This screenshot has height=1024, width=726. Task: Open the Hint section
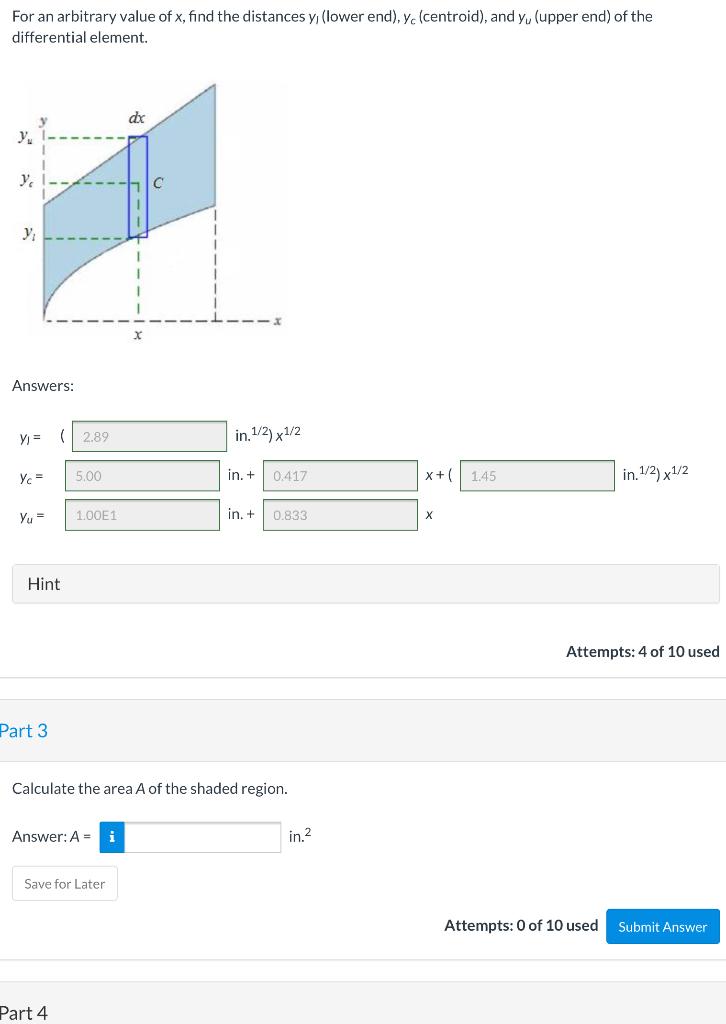tap(43, 583)
